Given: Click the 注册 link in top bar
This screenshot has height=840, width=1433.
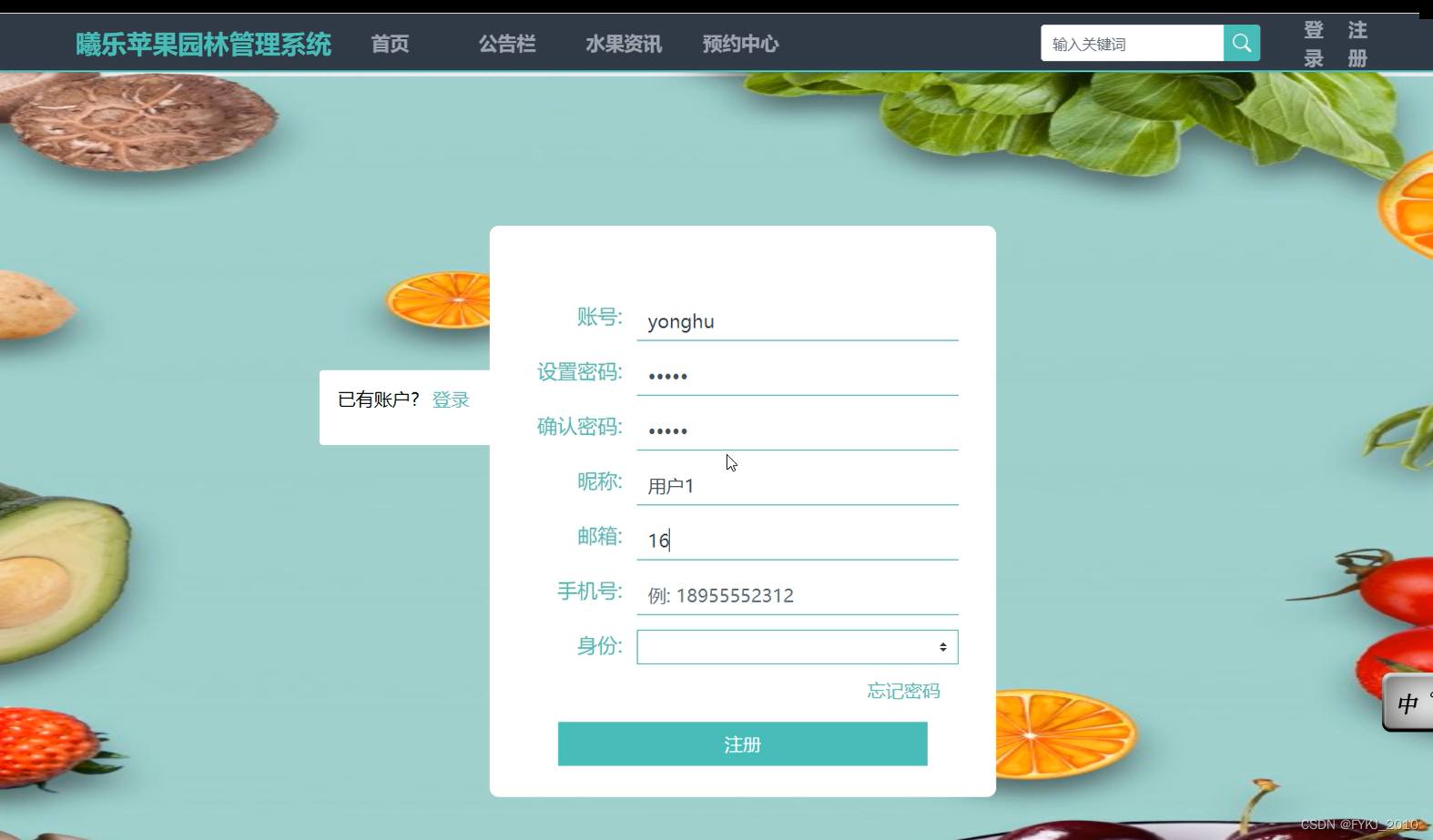Looking at the screenshot, I should 1357,44.
